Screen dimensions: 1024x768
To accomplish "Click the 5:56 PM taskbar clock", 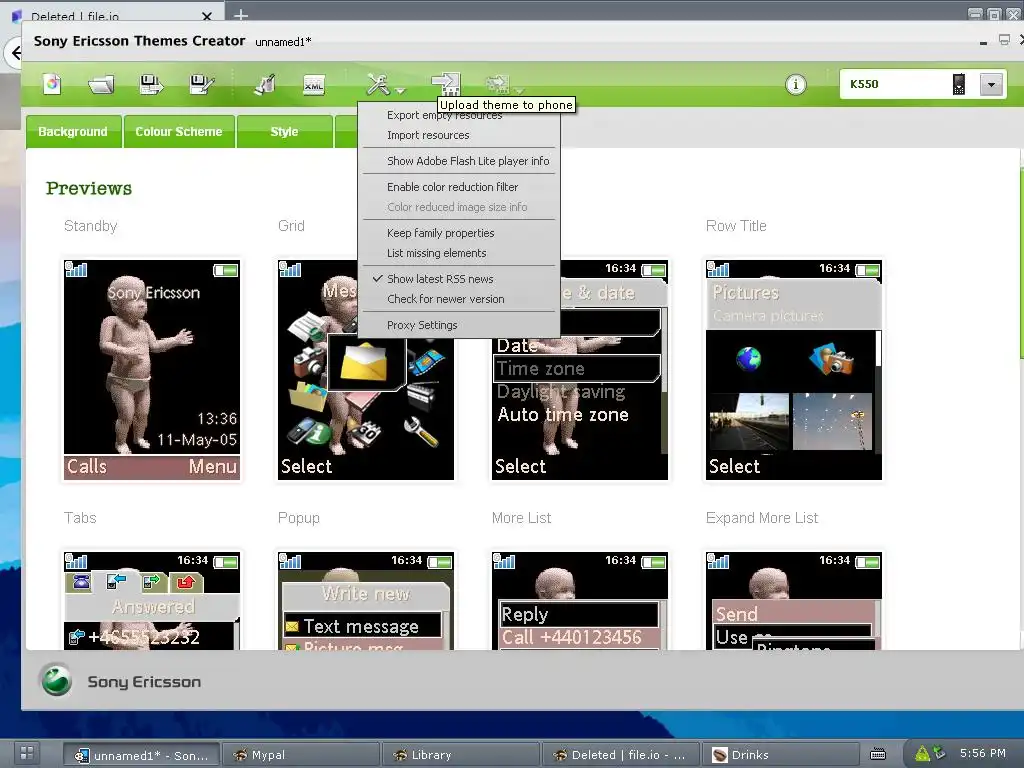I will 983,753.
